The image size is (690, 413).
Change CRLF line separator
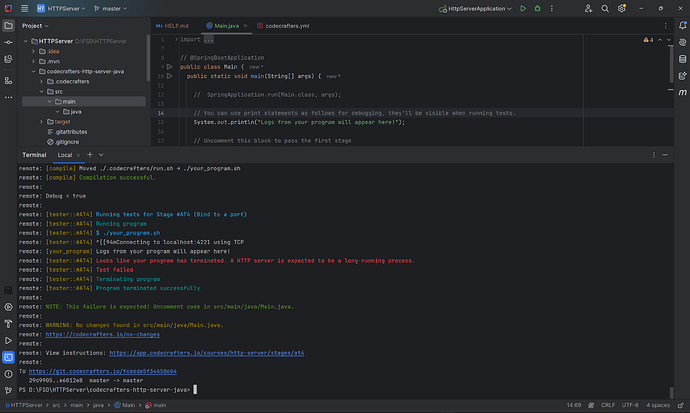(x=608, y=406)
